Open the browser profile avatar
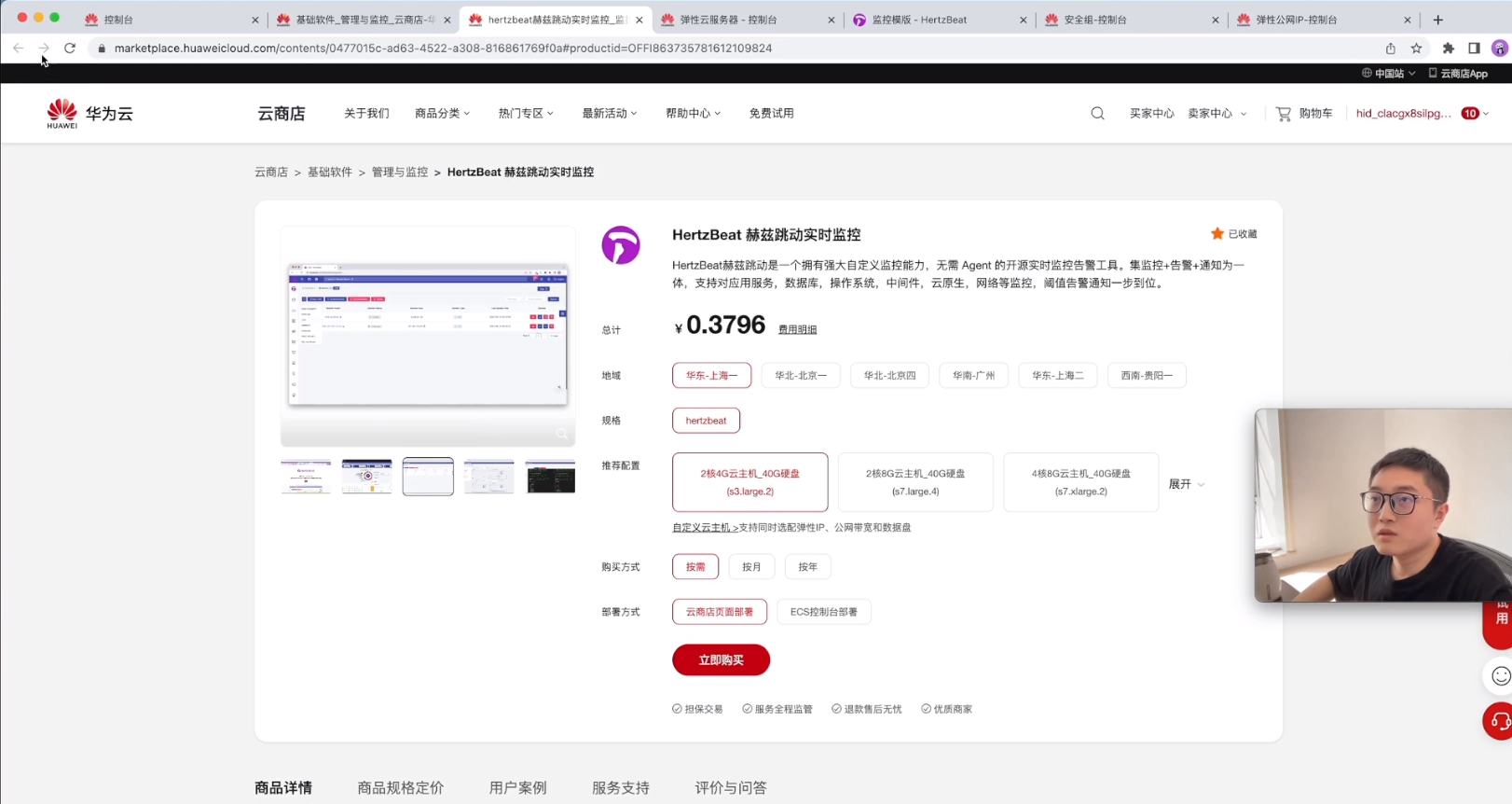1512x804 pixels. [x=1500, y=49]
